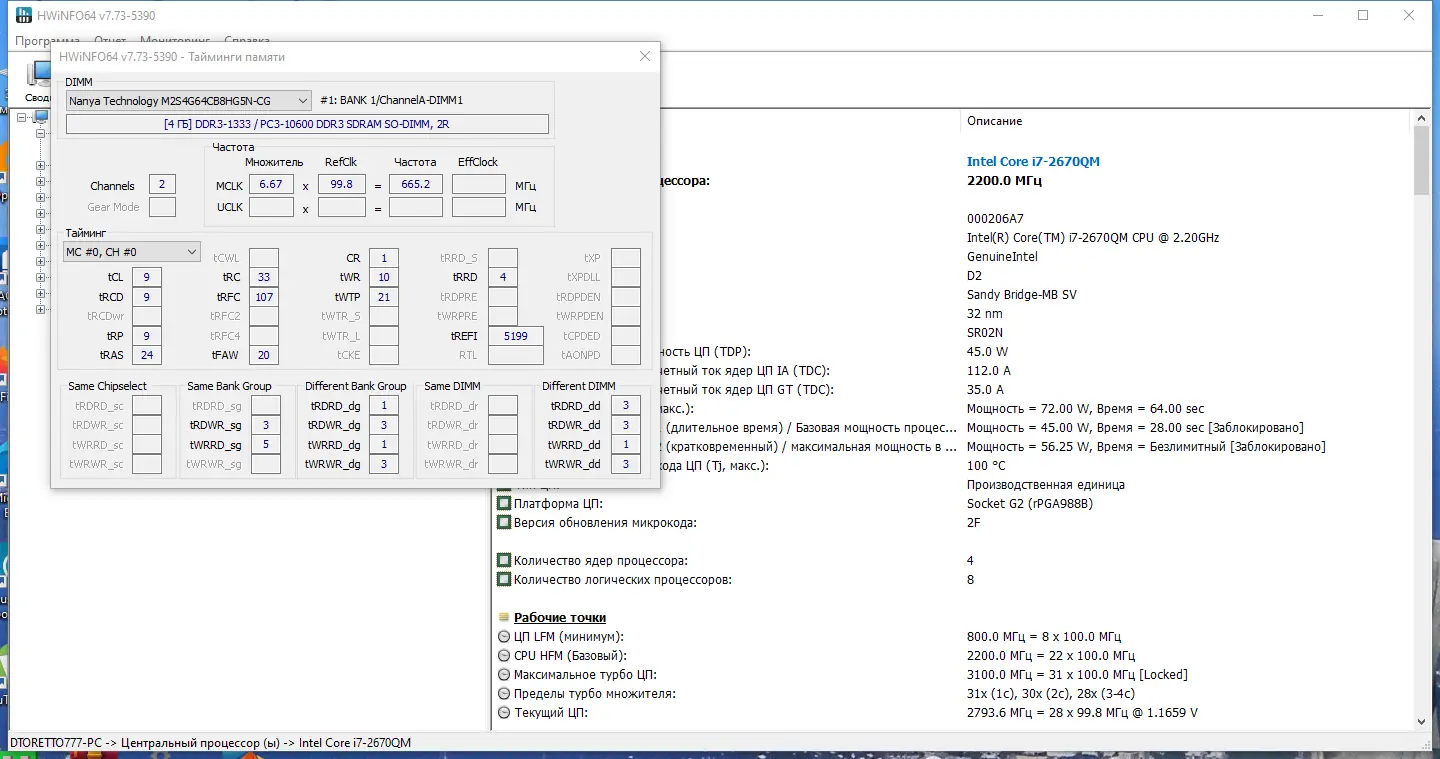Click the Intel Core i7-2670QM blue link

(1033, 161)
